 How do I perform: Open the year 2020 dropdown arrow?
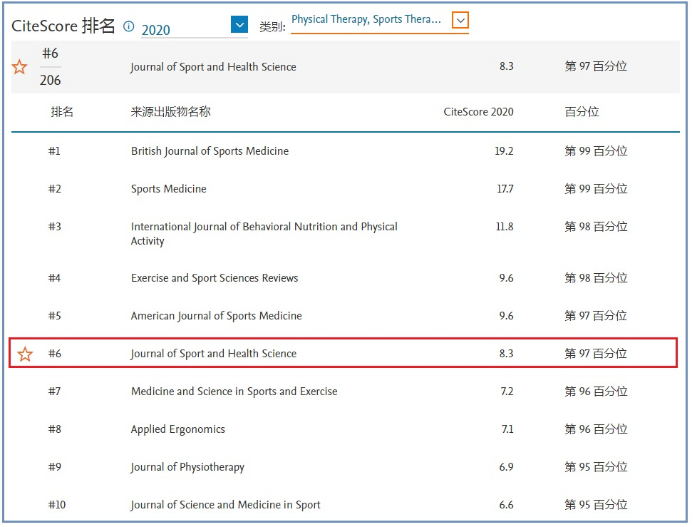pos(239,25)
